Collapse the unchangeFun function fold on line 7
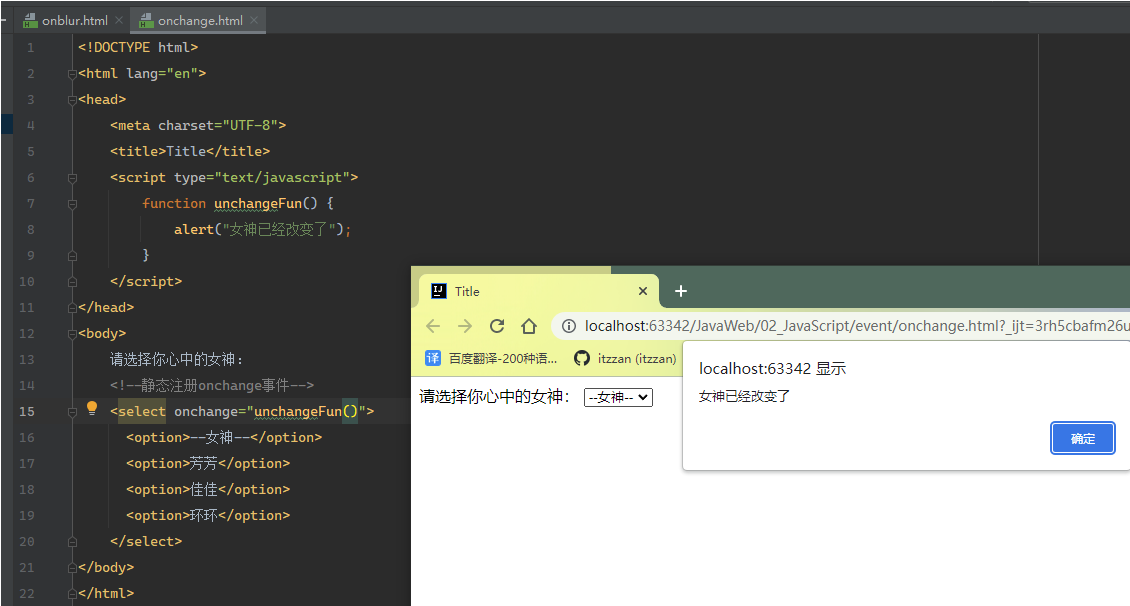 point(72,204)
